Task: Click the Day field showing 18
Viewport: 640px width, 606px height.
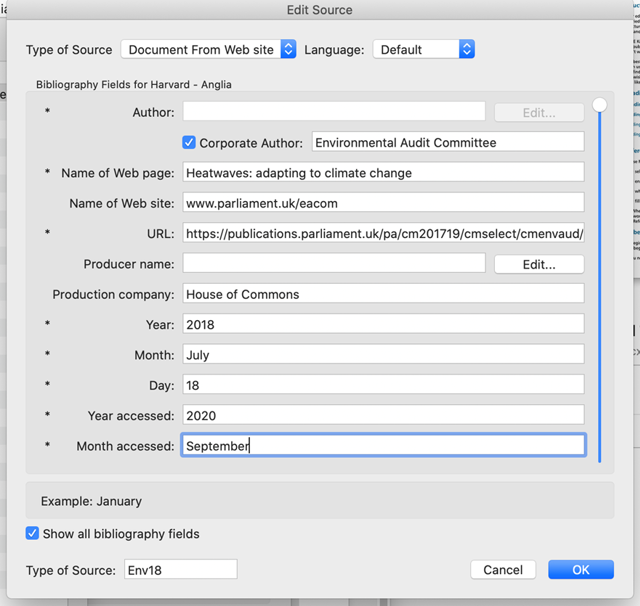Action: click(x=383, y=385)
